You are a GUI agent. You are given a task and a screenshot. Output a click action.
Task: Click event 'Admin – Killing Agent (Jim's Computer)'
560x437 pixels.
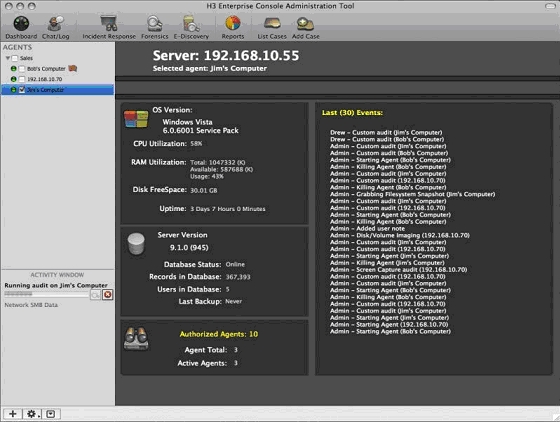pyautogui.click(x=387, y=263)
